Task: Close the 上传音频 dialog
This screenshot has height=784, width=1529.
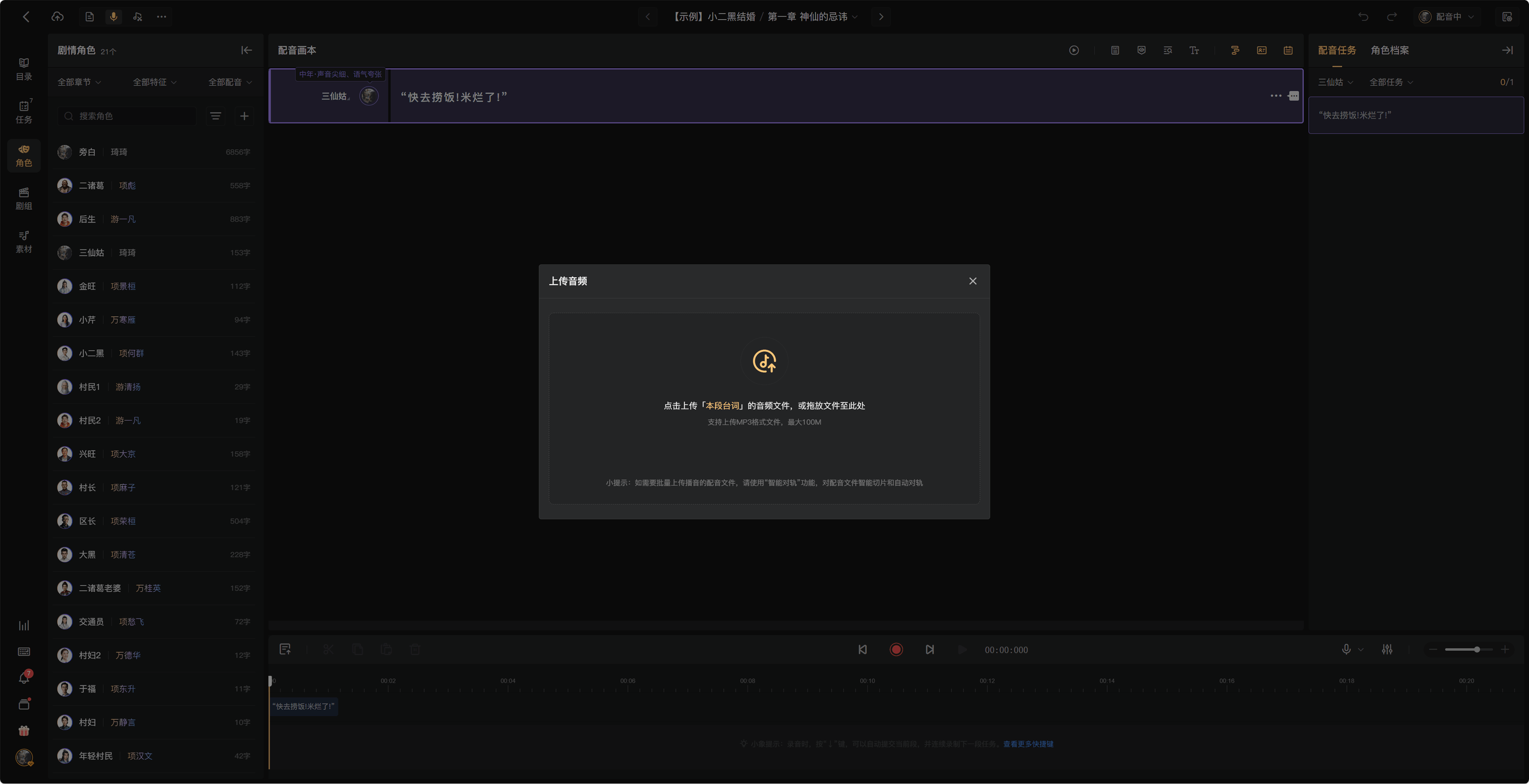Action: pyautogui.click(x=972, y=282)
